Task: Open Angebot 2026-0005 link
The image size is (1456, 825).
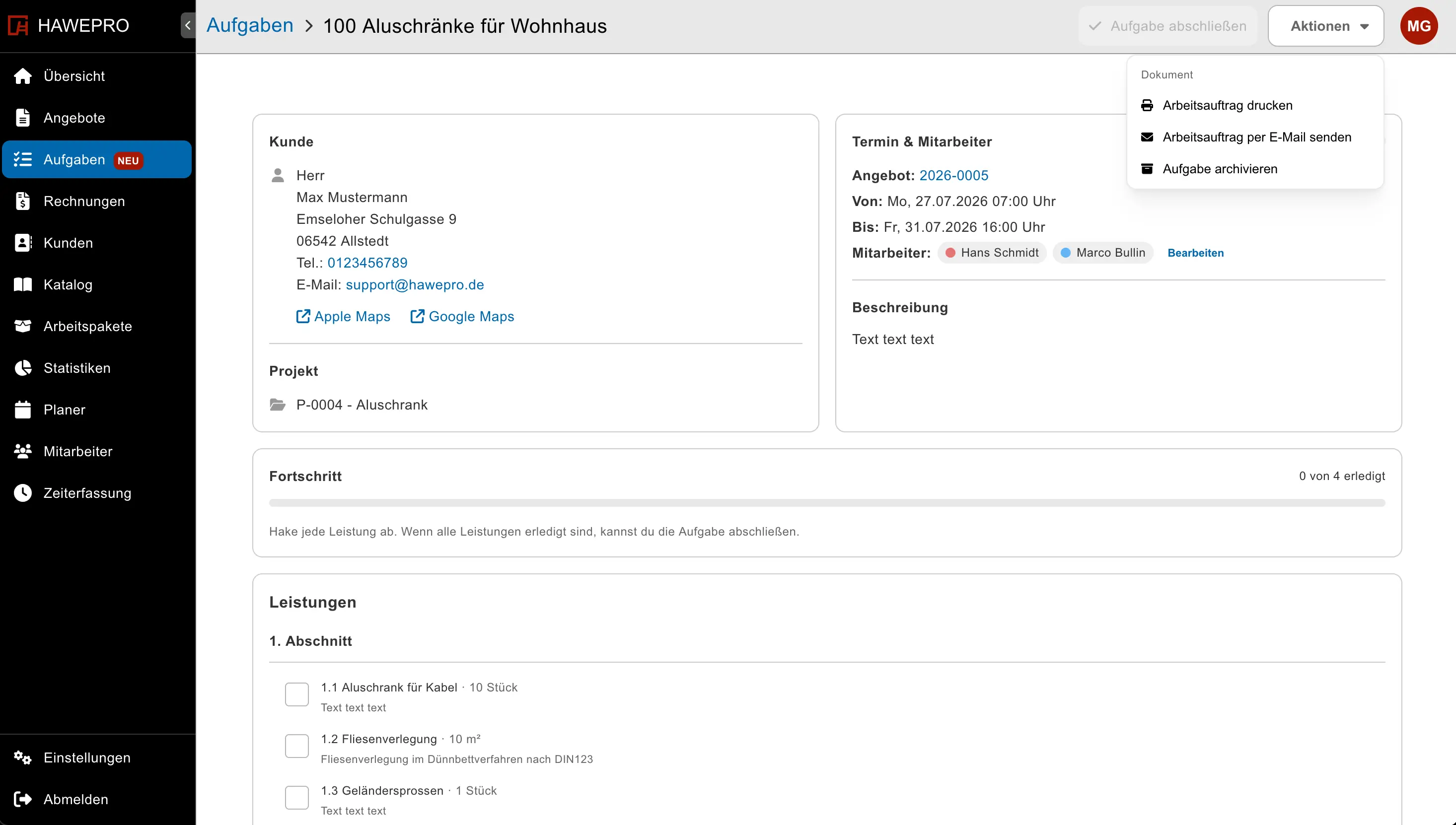Action: (954, 176)
